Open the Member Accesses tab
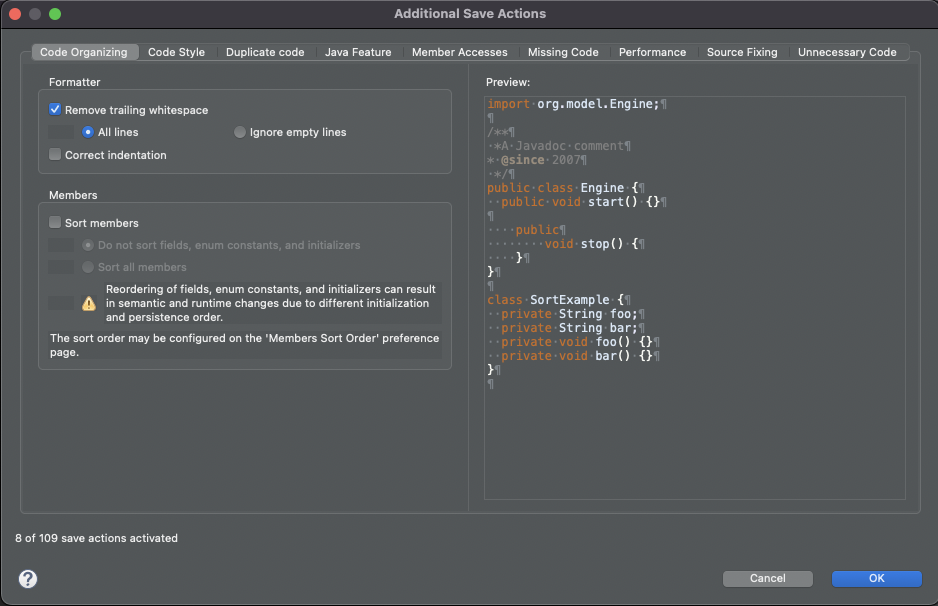The height and width of the screenshot is (606, 938). tap(459, 52)
